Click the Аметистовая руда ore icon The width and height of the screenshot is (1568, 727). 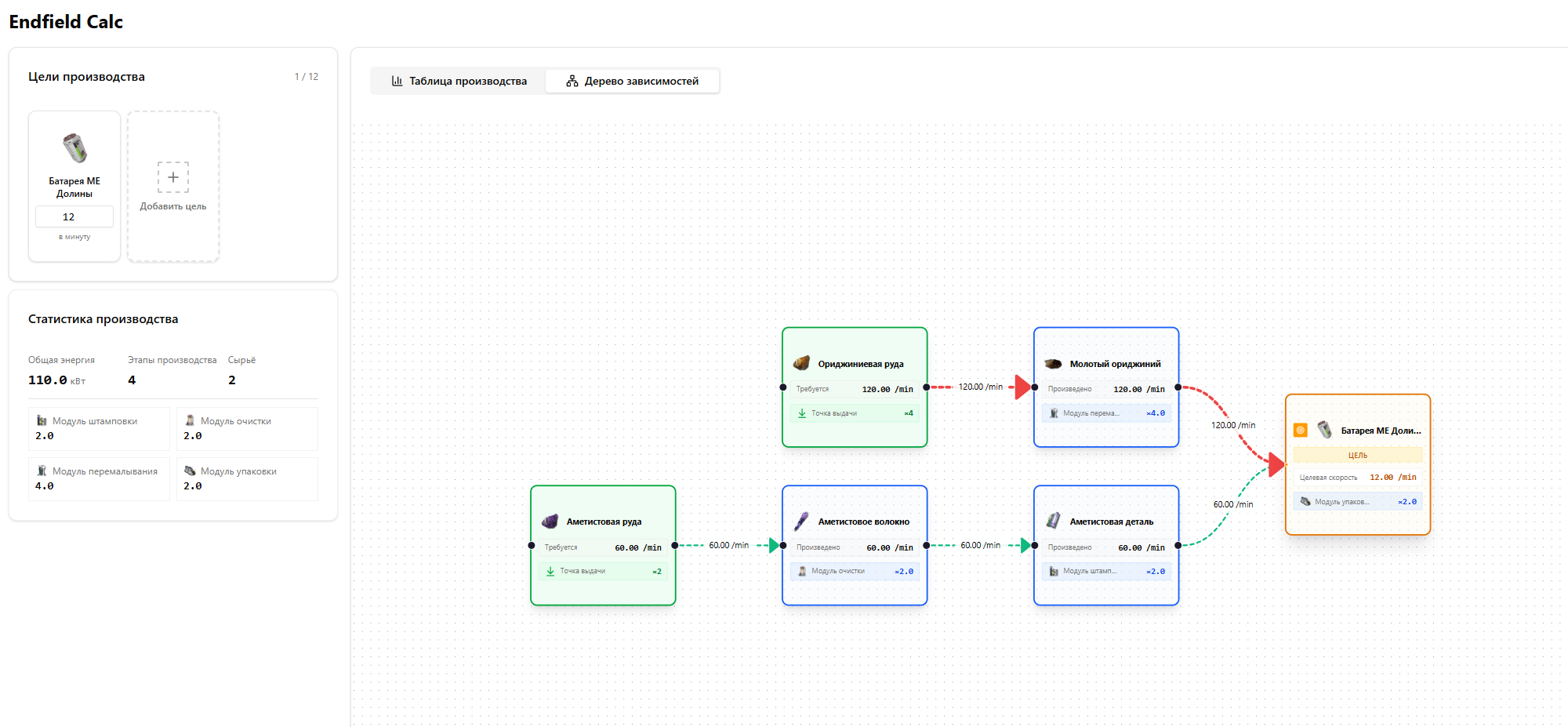click(x=550, y=522)
